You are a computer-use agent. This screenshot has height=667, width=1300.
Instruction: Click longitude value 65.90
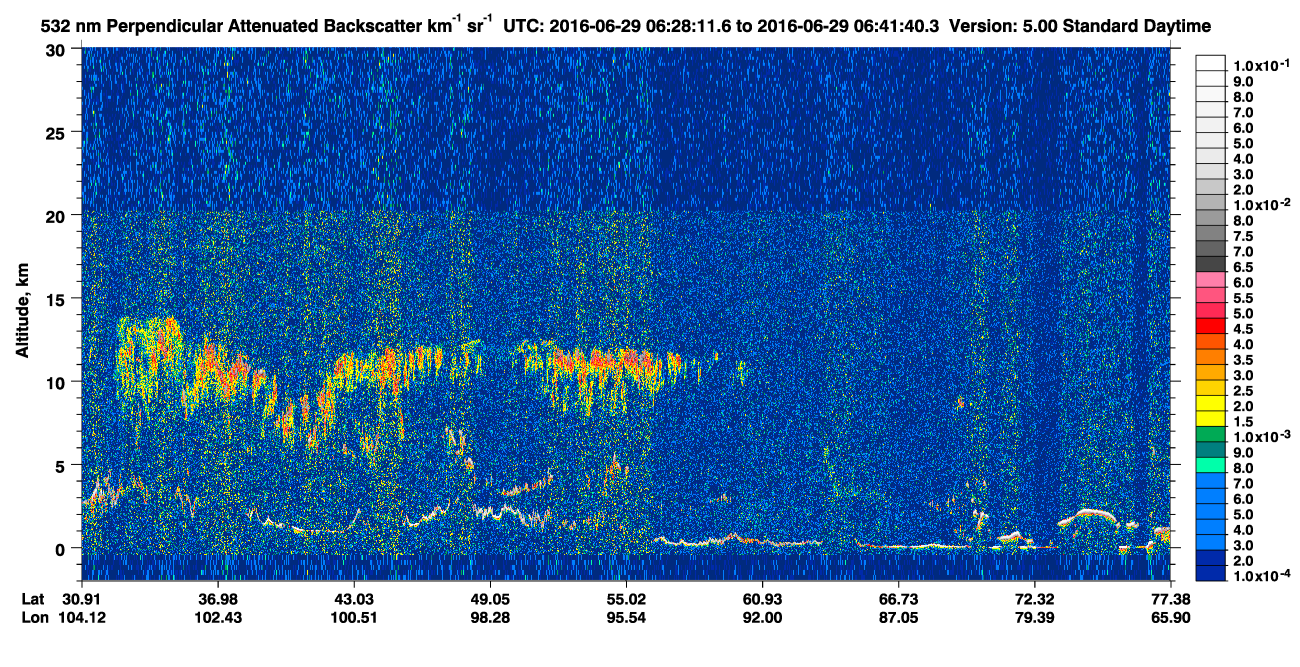pyautogui.click(x=1170, y=617)
